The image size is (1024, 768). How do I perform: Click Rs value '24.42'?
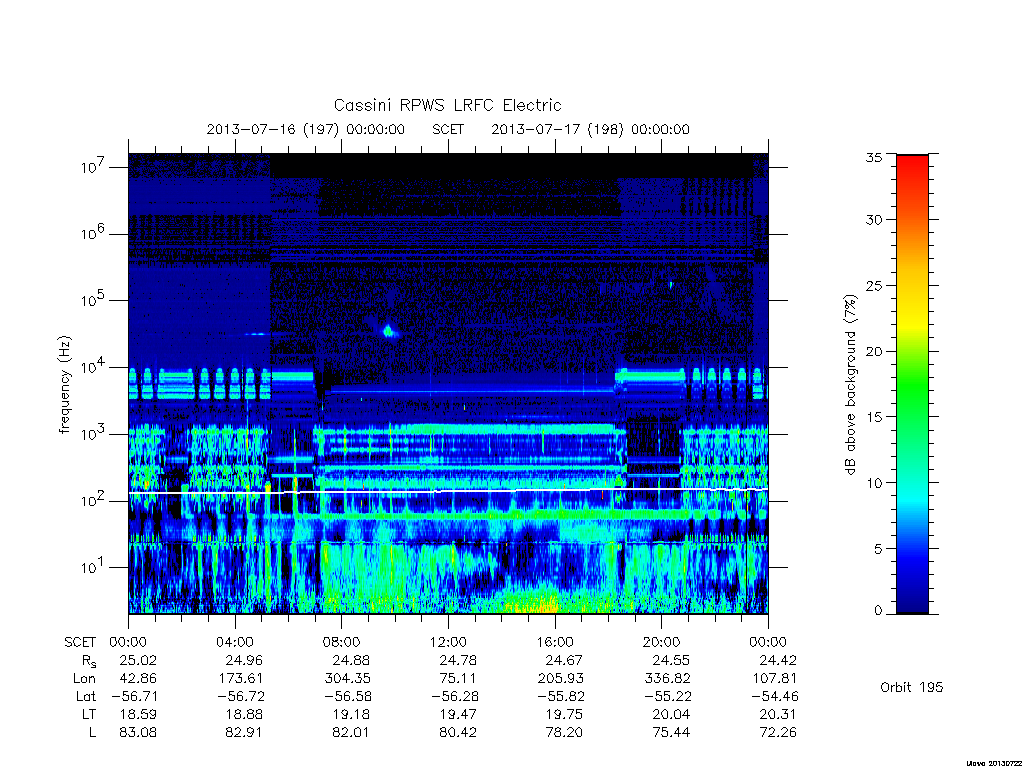778,660
